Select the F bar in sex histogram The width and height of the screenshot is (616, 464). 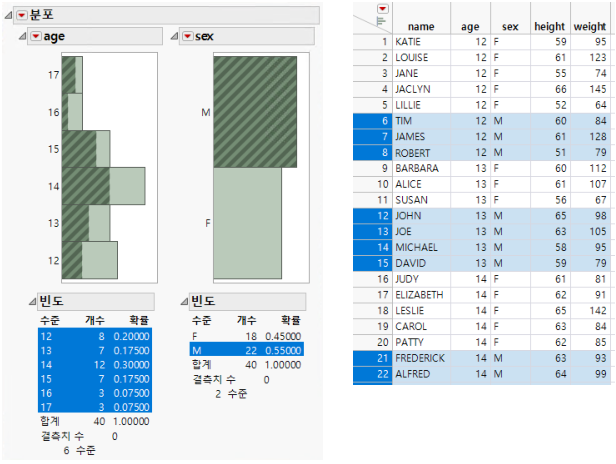(248, 223)
